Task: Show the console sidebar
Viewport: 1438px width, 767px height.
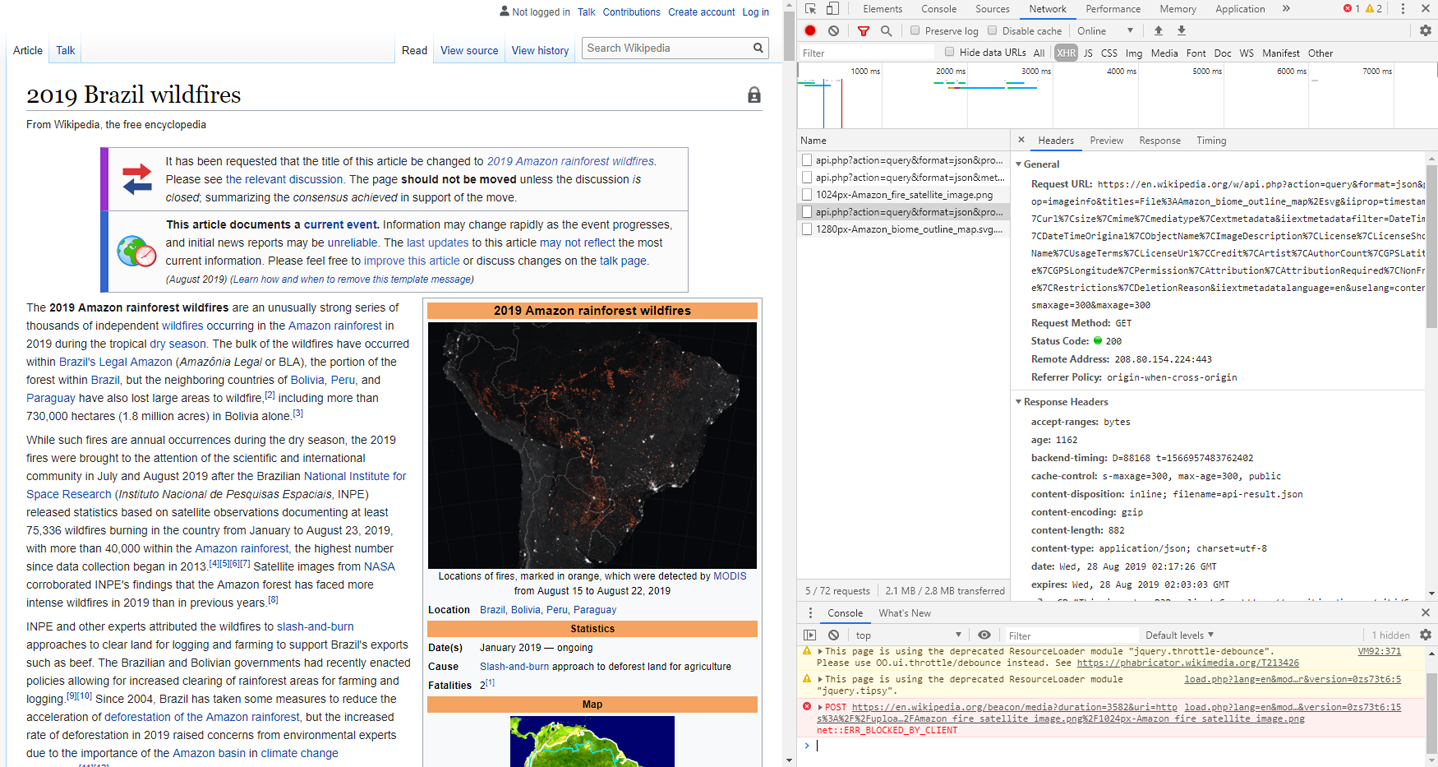Action: tap(810, 635)
